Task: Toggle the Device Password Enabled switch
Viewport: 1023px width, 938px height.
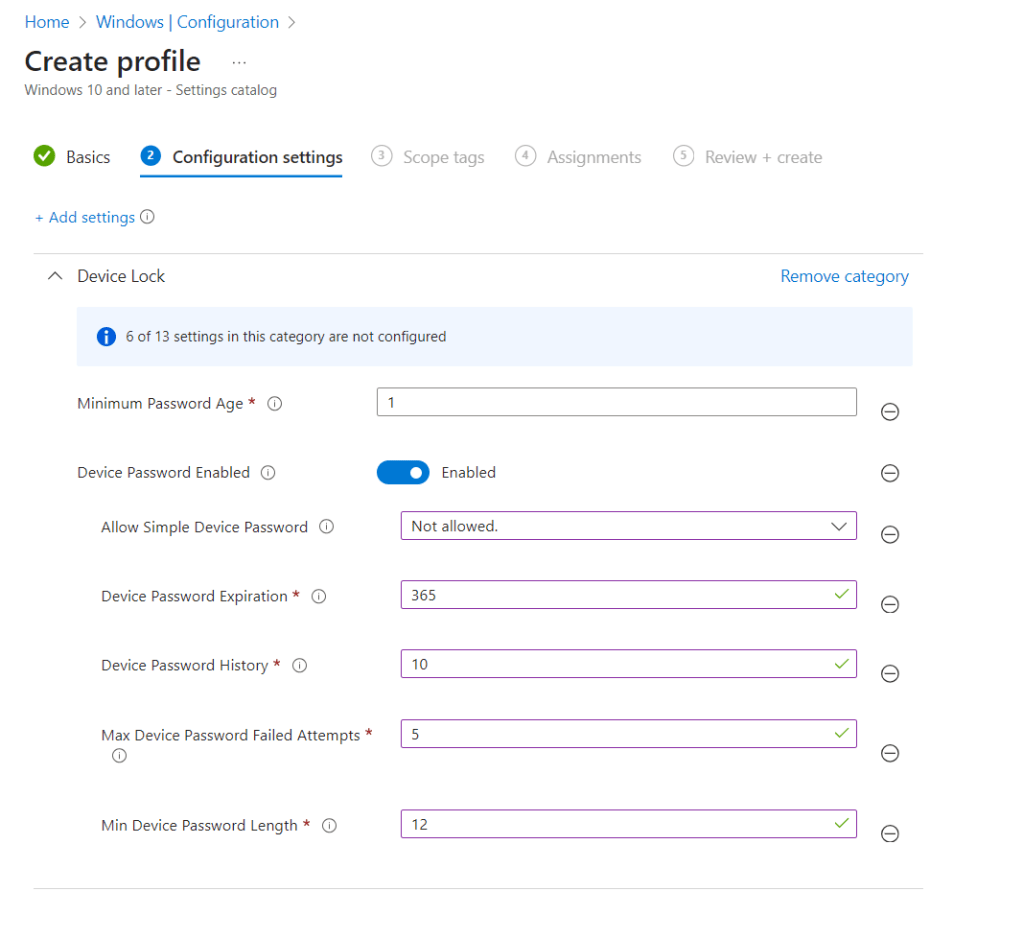Action: coord(403,472)
